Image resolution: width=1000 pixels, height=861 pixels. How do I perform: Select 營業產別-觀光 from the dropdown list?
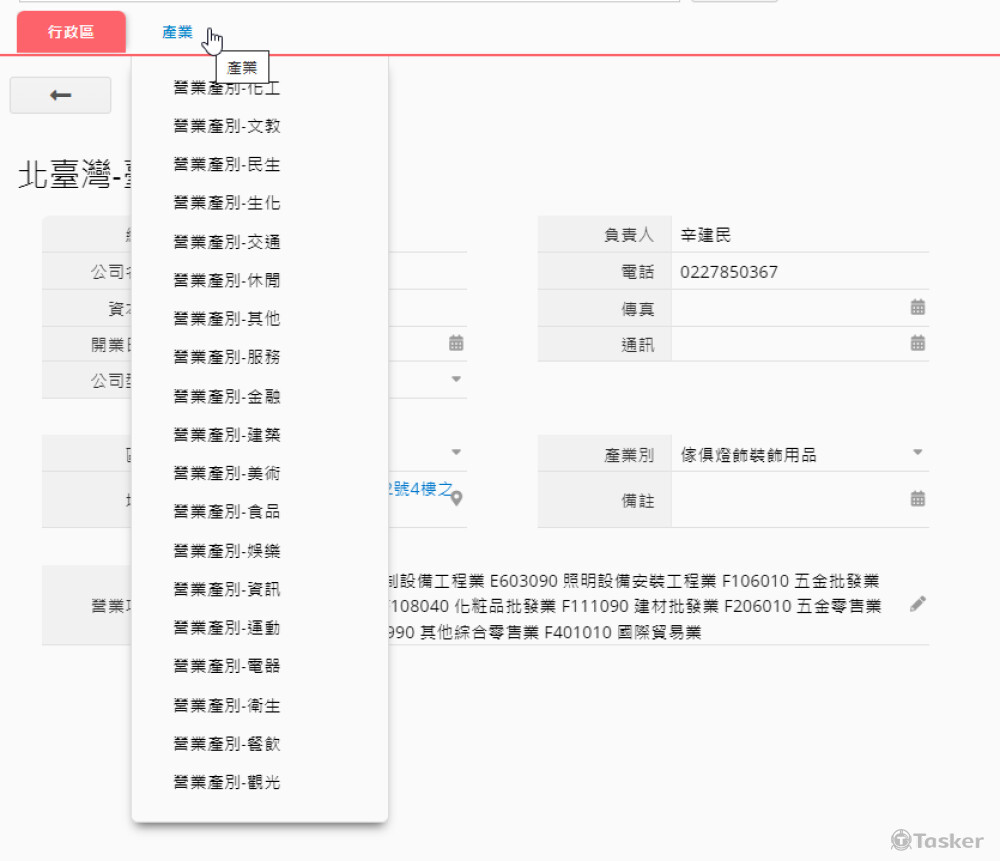point(227,782)
